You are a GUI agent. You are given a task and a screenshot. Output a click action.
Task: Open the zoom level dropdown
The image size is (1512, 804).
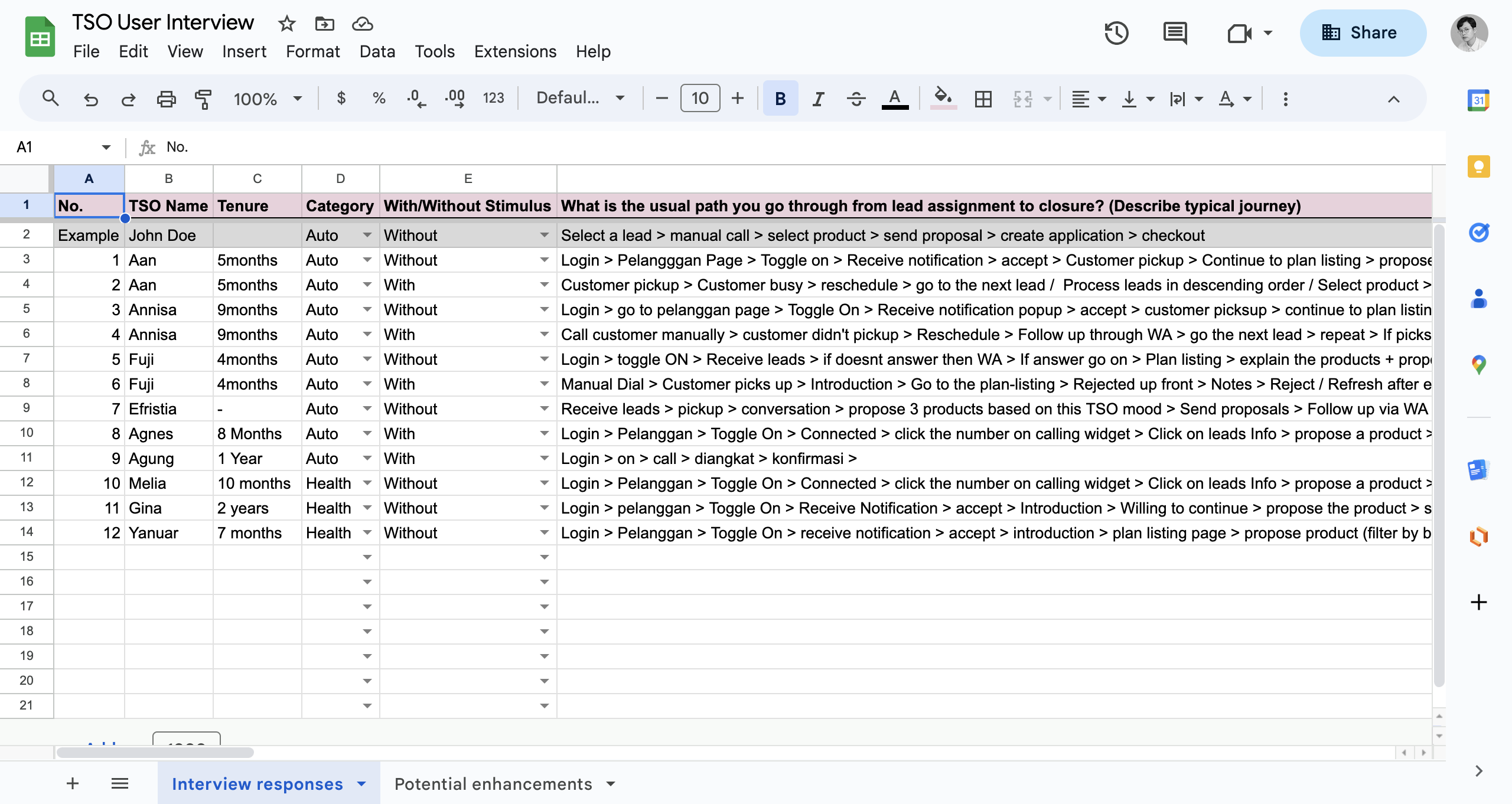pos(268,99)
